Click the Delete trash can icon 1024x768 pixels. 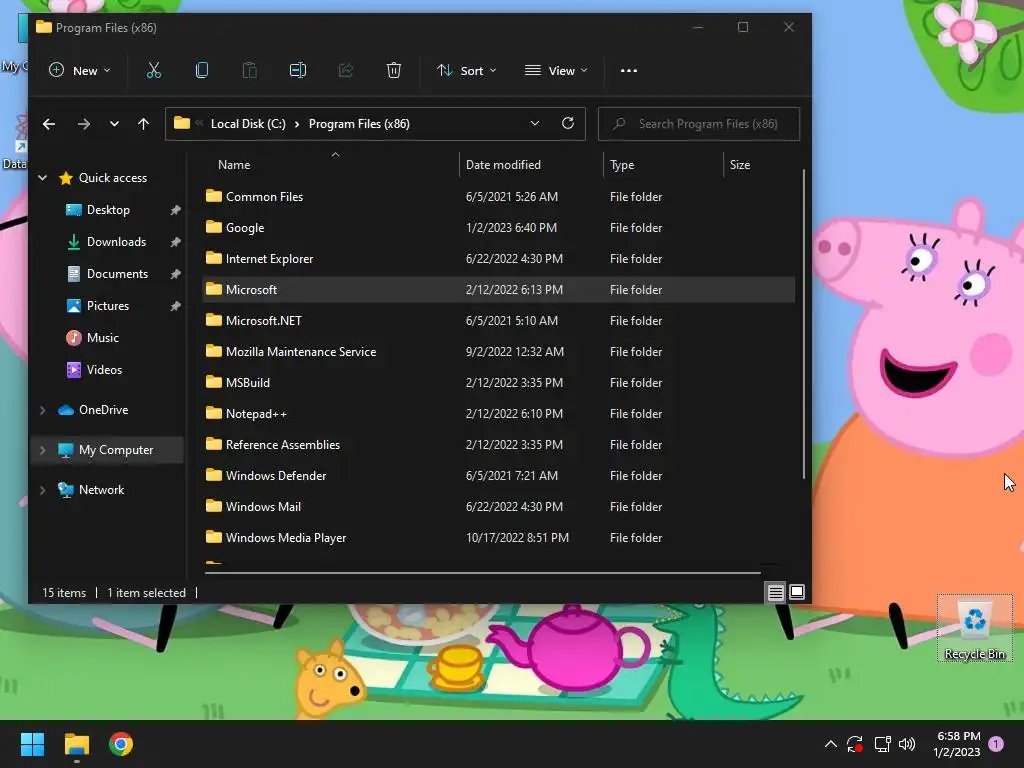pyautogui.click(x=394, y=71)
